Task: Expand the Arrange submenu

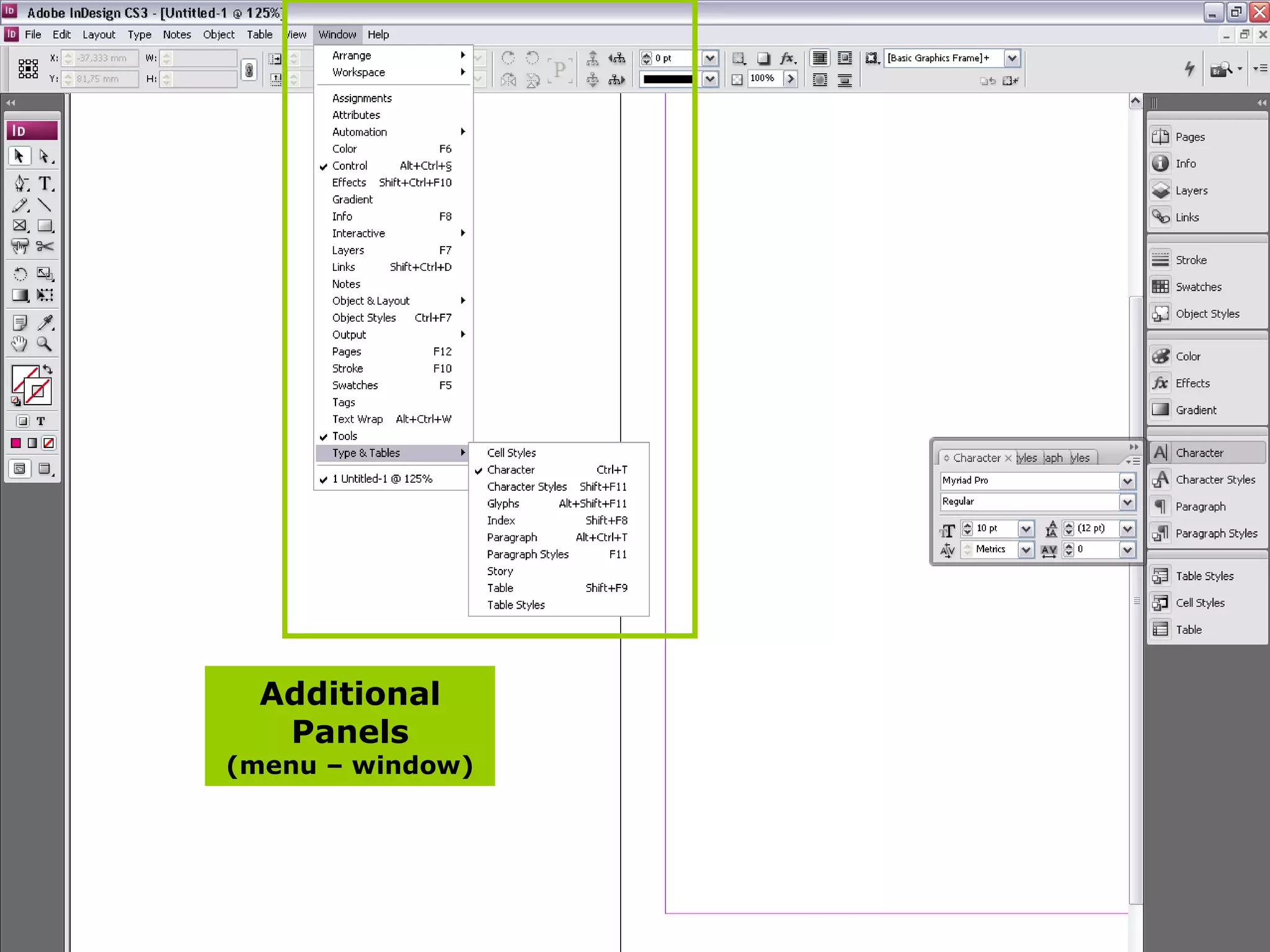Action: [393, 55]
